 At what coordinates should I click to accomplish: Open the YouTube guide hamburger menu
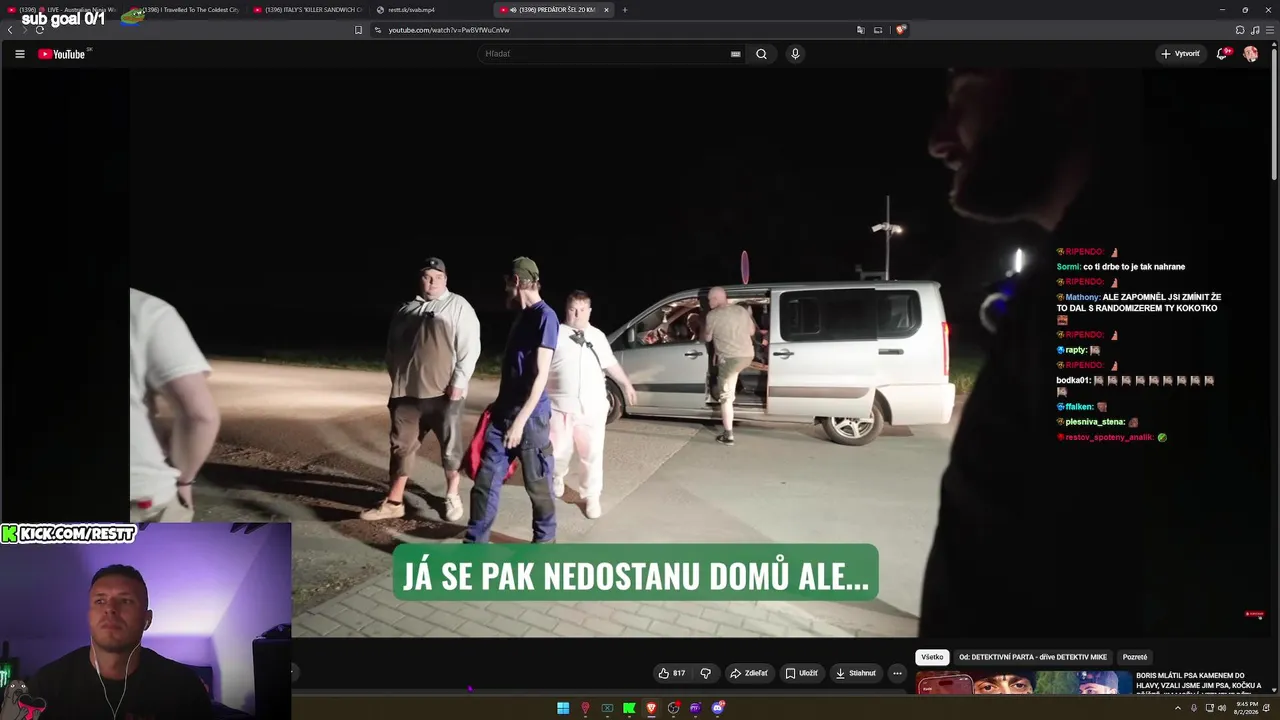point(20,54)
